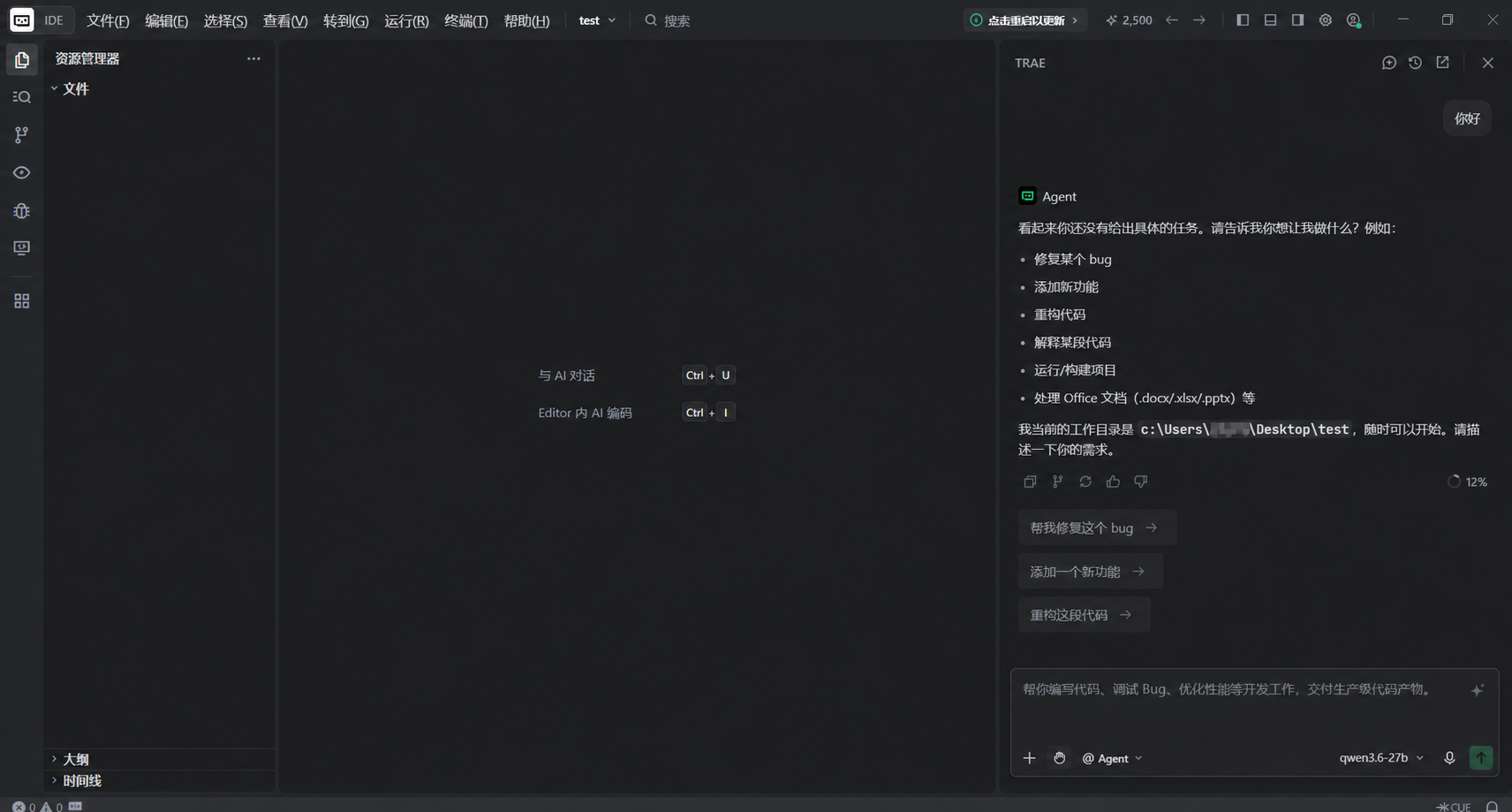Image resolution: width=1512 pixels, height=812 pixels.
Task: Click the sparkle optimize-prompt icon in input box
Action: click(1478, 690)
